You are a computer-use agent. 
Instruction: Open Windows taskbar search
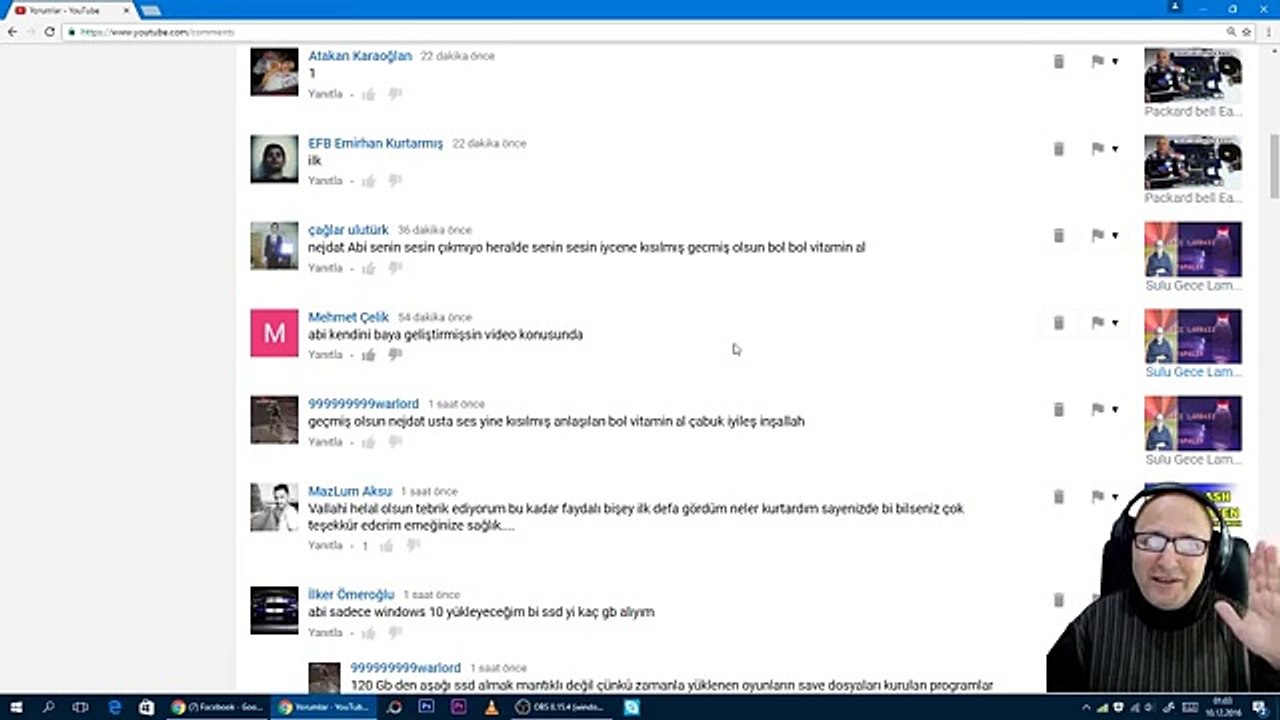click(48, 707)
